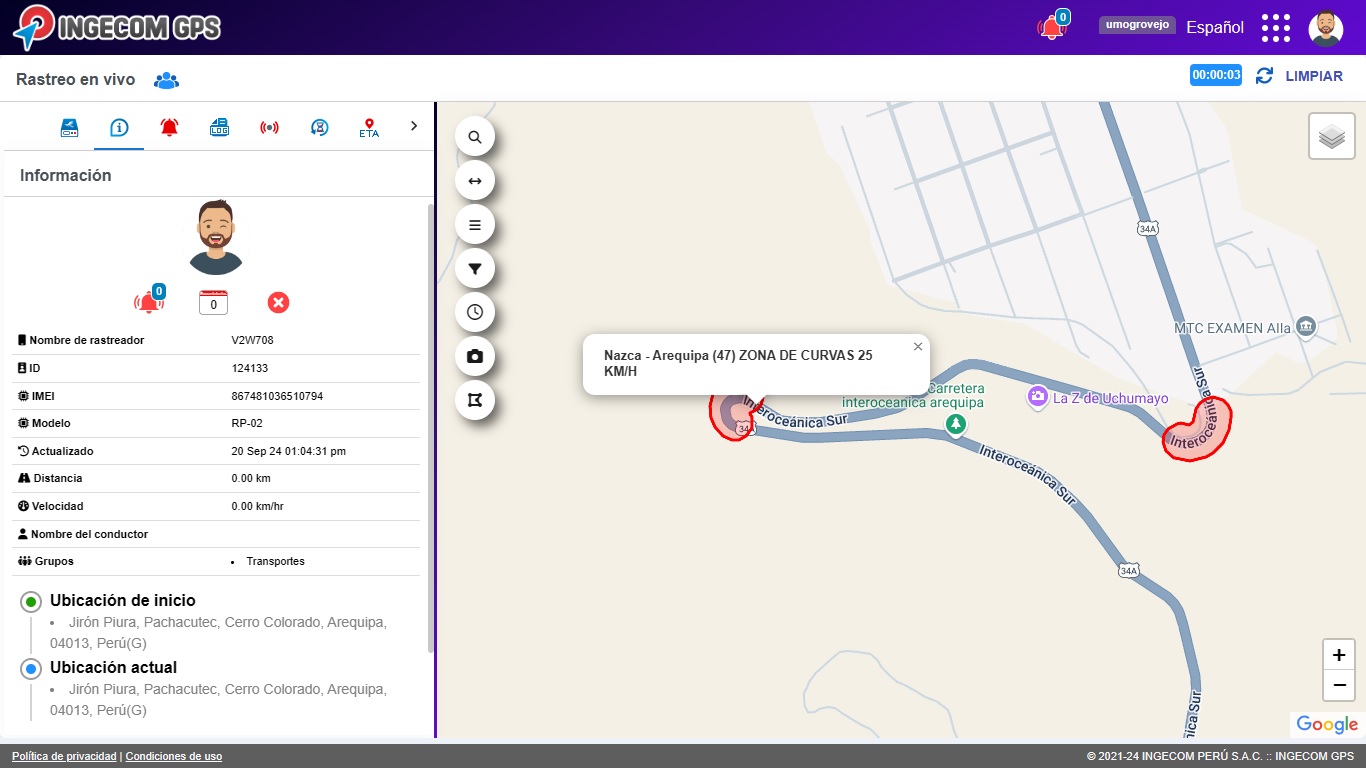Open the hourglass history tab icon
This screenshot has width=1366, height=768.
(x=319, y=127)
